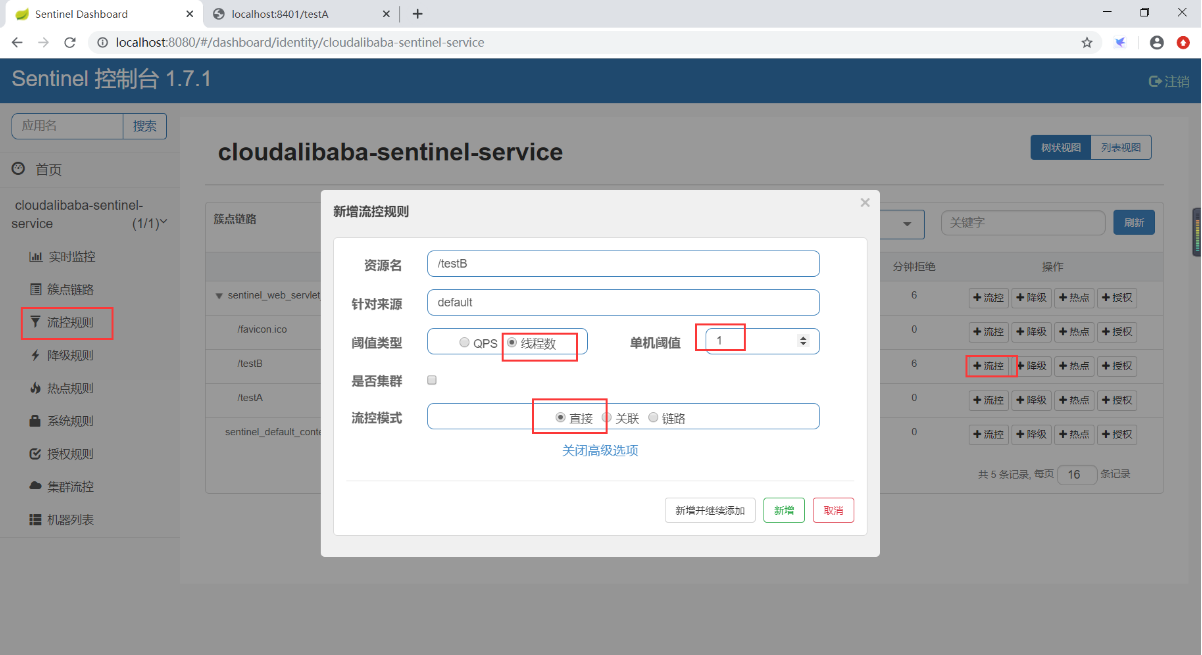The image size is (1202, 655).
Task: Click the green 新增 button
Action: point(784,510)
